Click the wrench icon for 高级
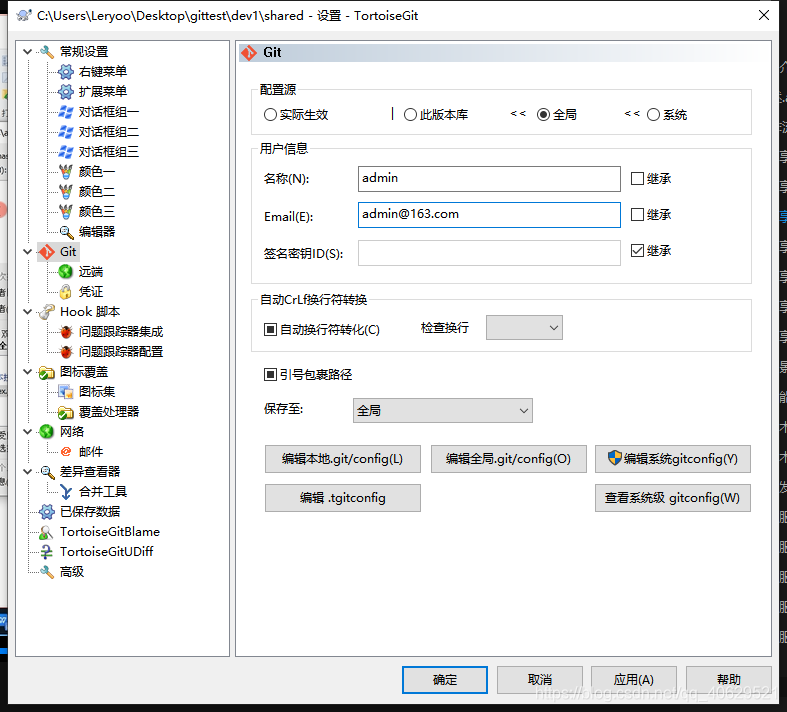The image size is (787, 712). click(47, 572)
